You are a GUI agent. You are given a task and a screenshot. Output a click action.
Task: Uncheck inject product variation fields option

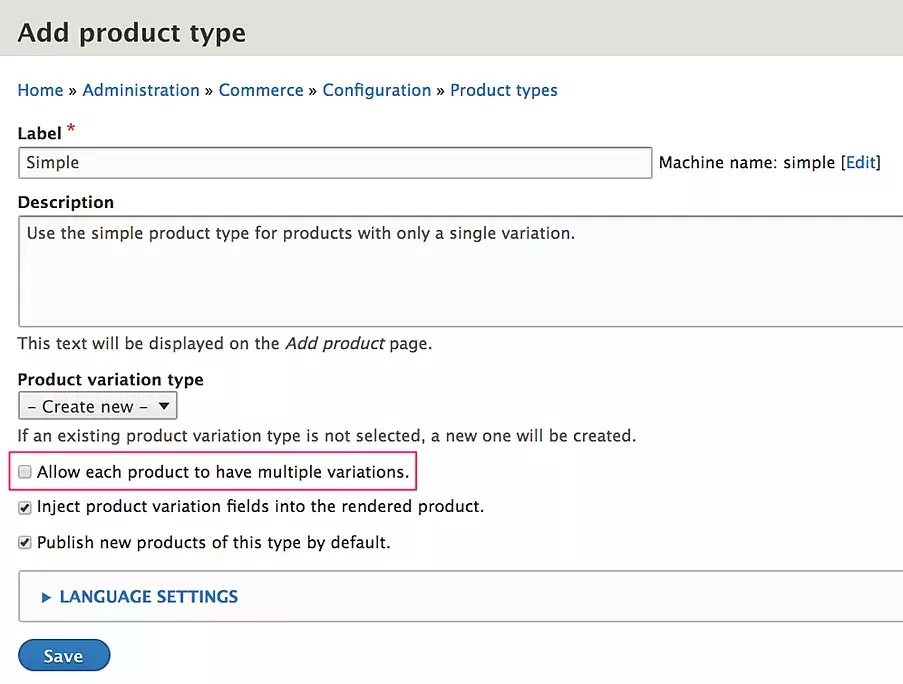[x=24, y=507]
